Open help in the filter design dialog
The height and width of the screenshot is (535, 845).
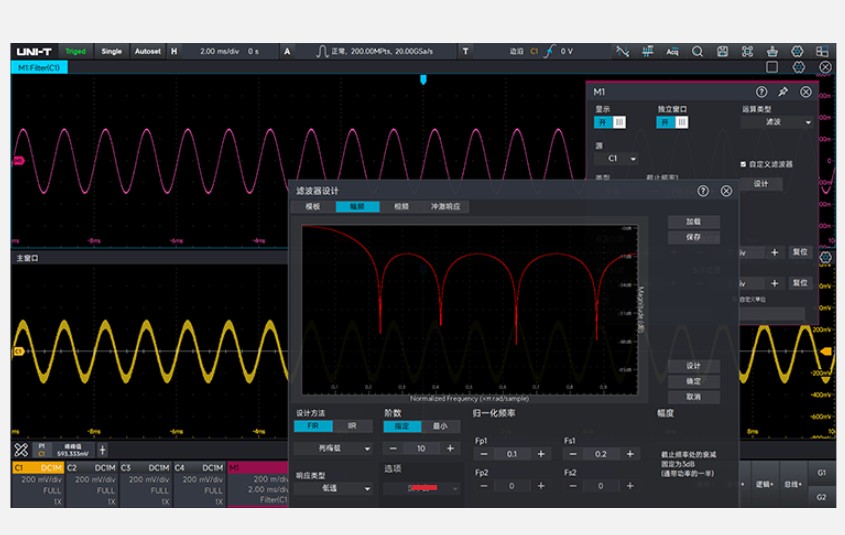click(703, 191)
